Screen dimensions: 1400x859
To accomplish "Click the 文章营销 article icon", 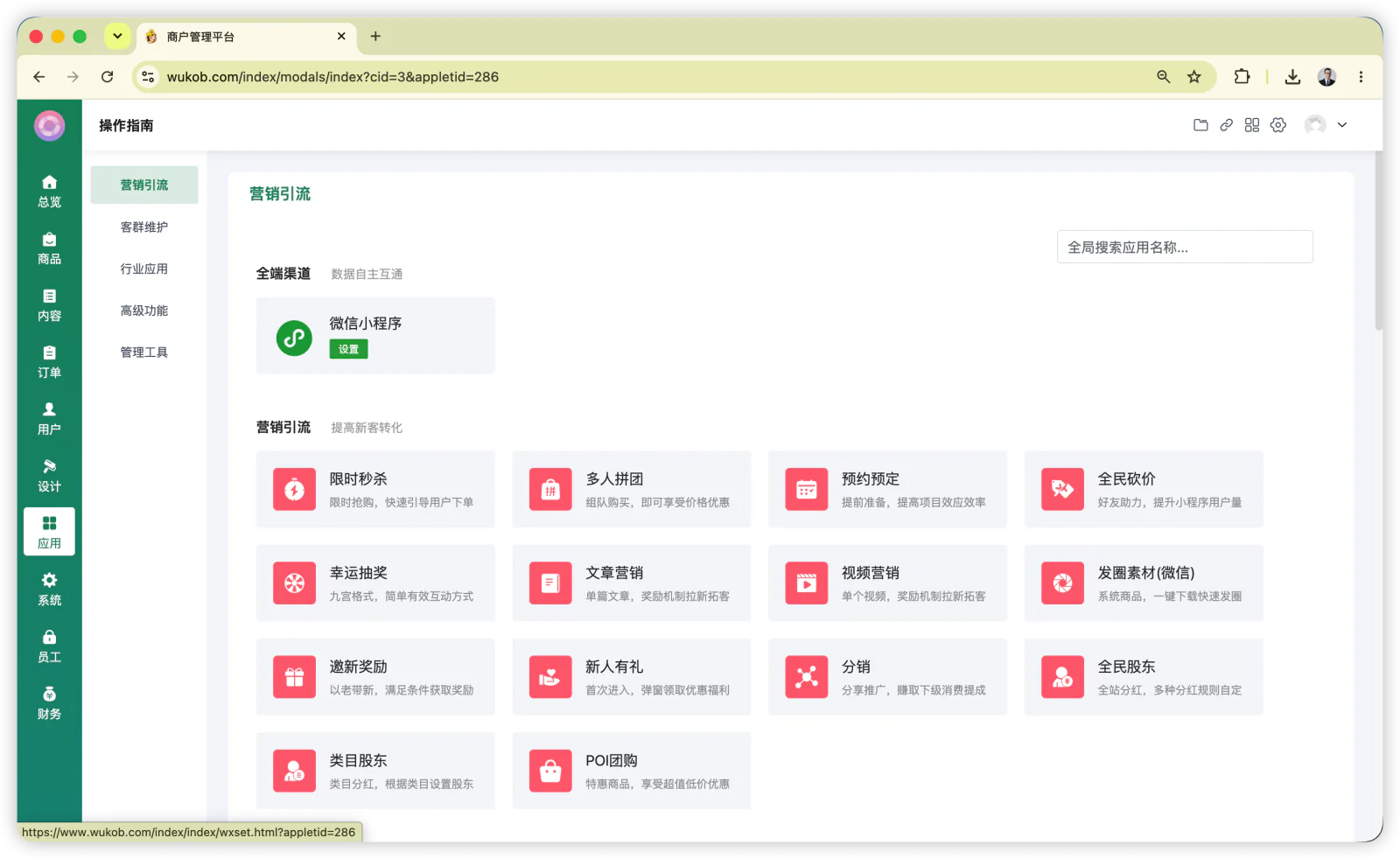I will click(550, 583).
